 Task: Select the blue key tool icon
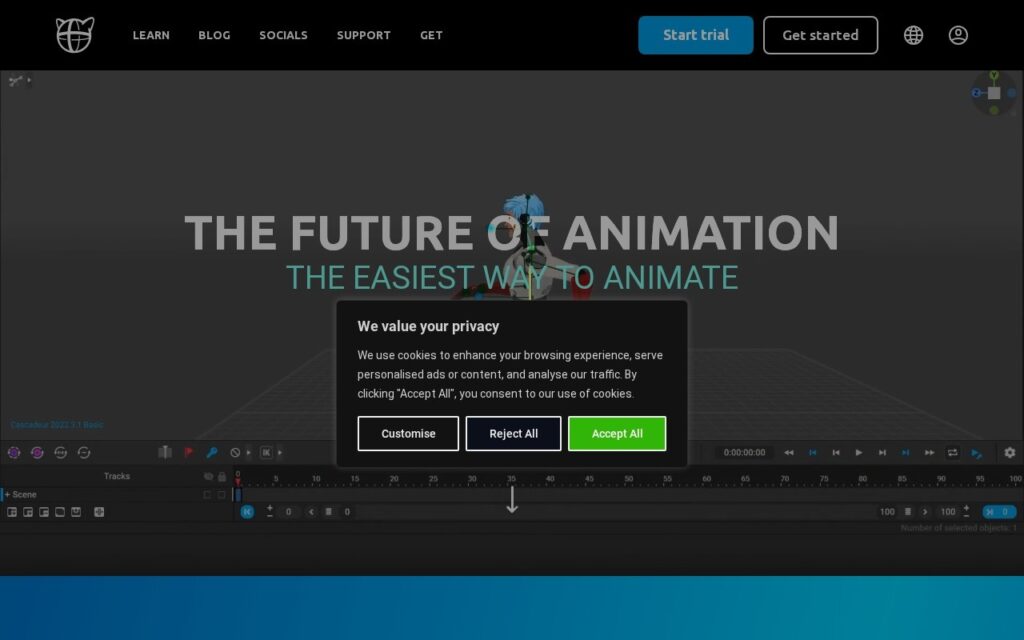212,452
